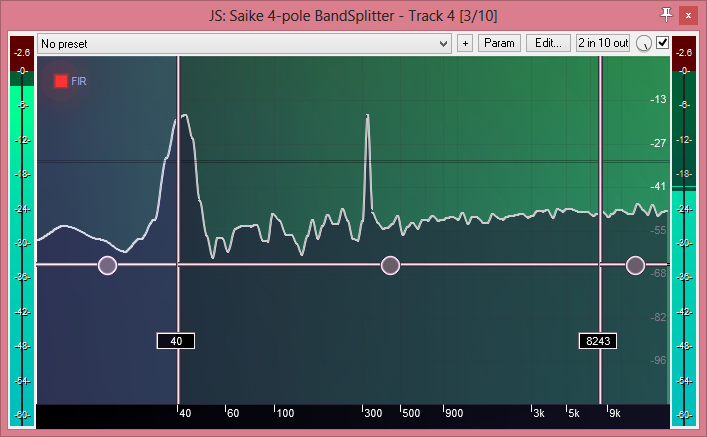Click the 300 frequency axis label
This screenshot has height=437, width=707.
pos(373,413)
